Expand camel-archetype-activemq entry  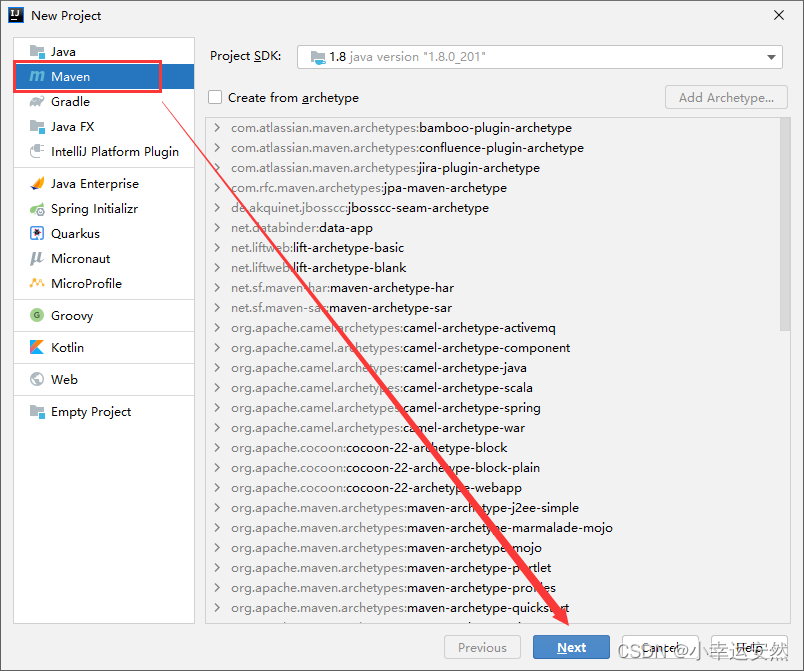pos(217,327)
